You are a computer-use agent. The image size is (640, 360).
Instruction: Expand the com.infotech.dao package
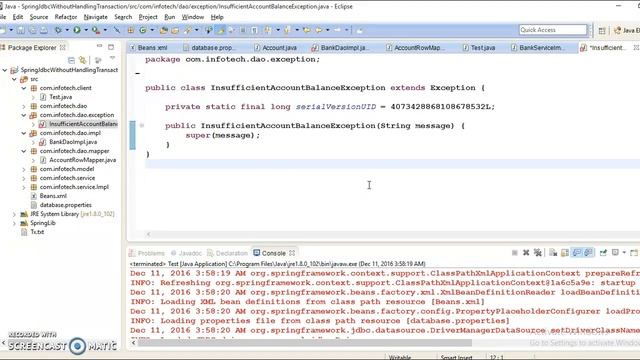[24, 106]
